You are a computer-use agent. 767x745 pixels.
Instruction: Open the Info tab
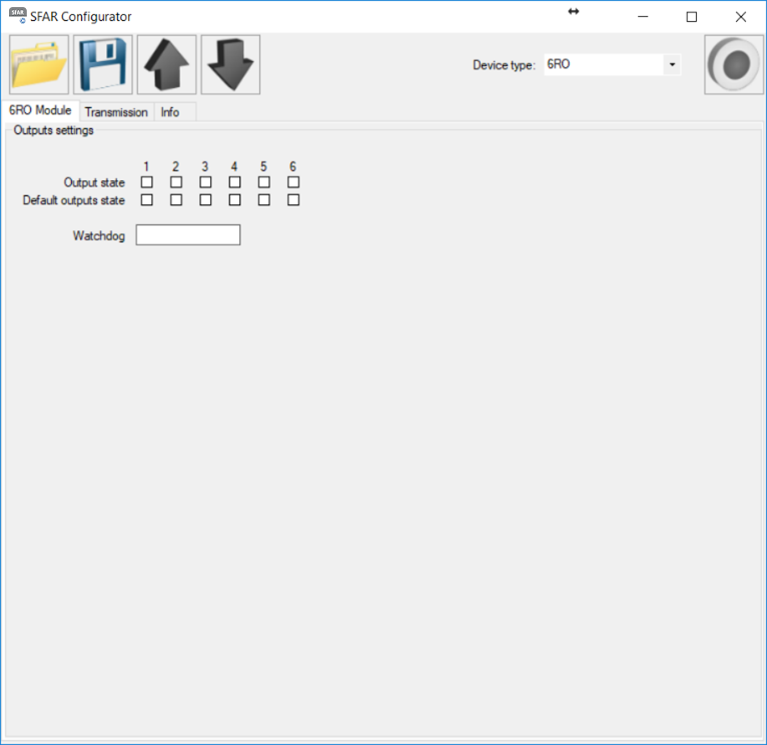(x=170, y=112)
